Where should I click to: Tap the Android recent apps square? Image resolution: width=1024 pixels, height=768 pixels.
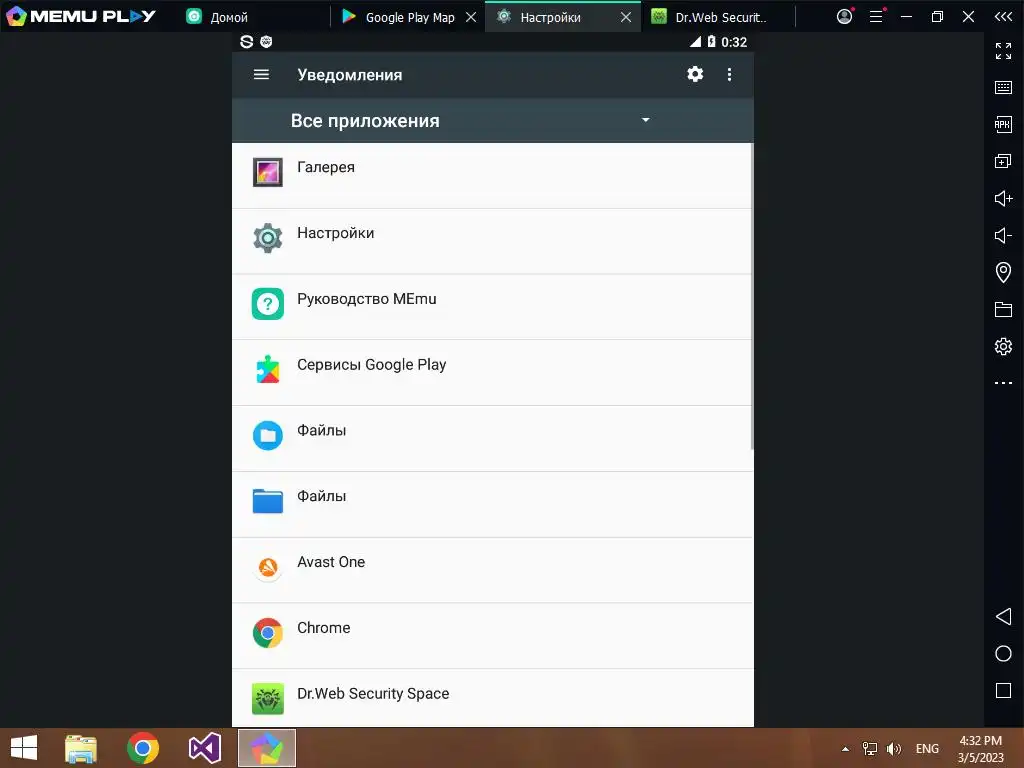[1003, 690]
